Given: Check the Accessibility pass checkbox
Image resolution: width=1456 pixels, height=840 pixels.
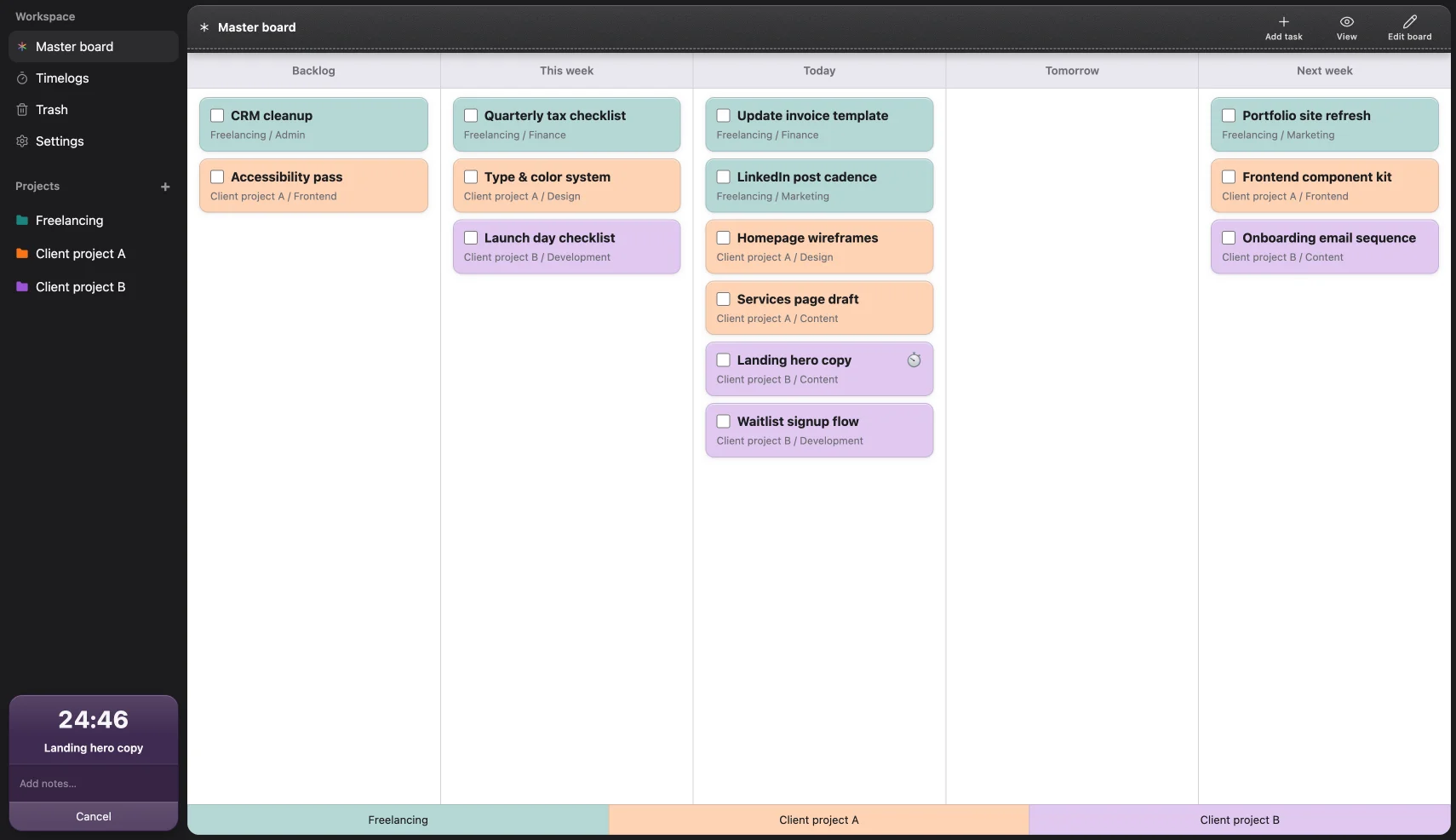Looking at the screenshot, I should point(217,177).
